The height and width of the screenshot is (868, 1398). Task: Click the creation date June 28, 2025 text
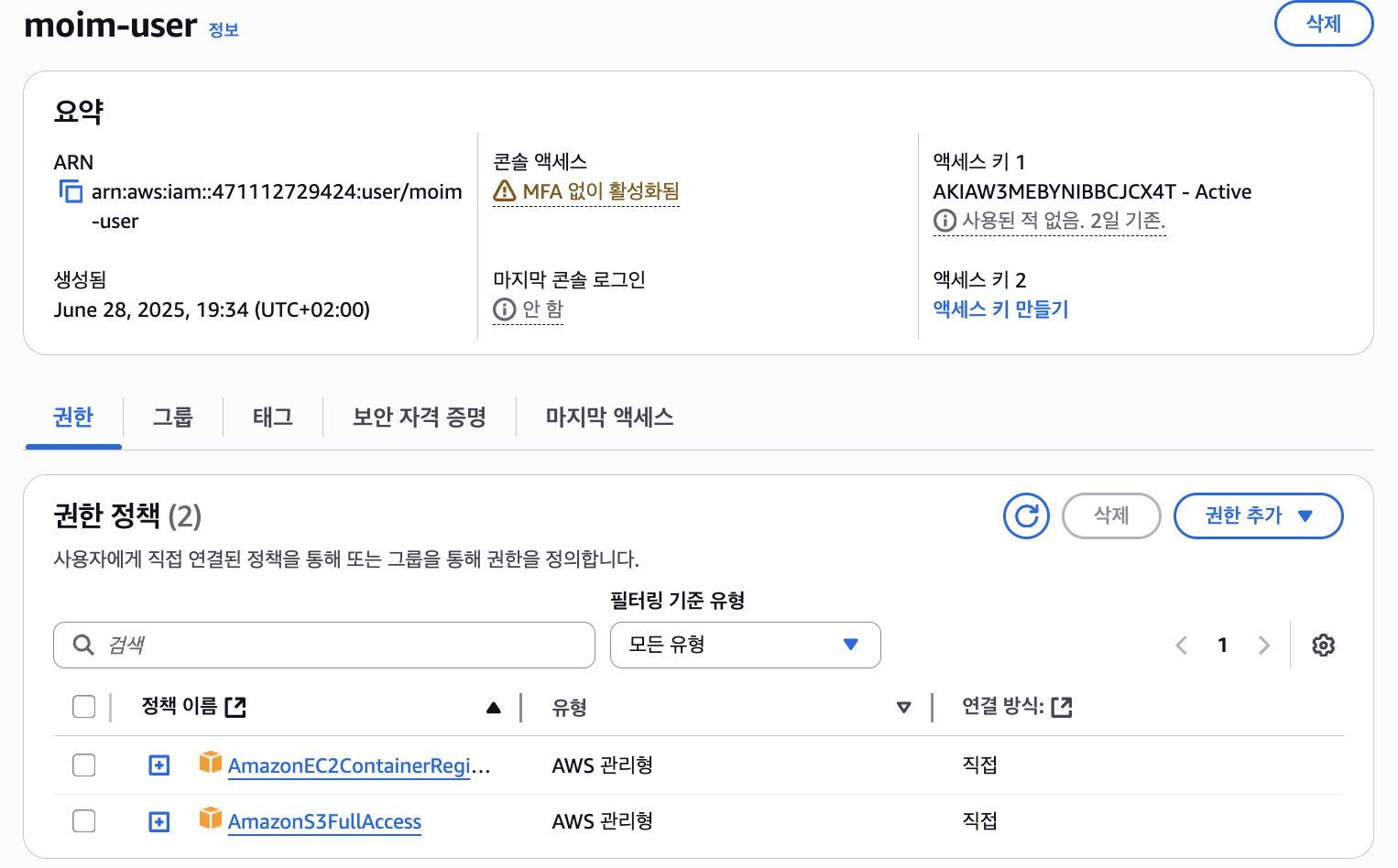[212, 309]
